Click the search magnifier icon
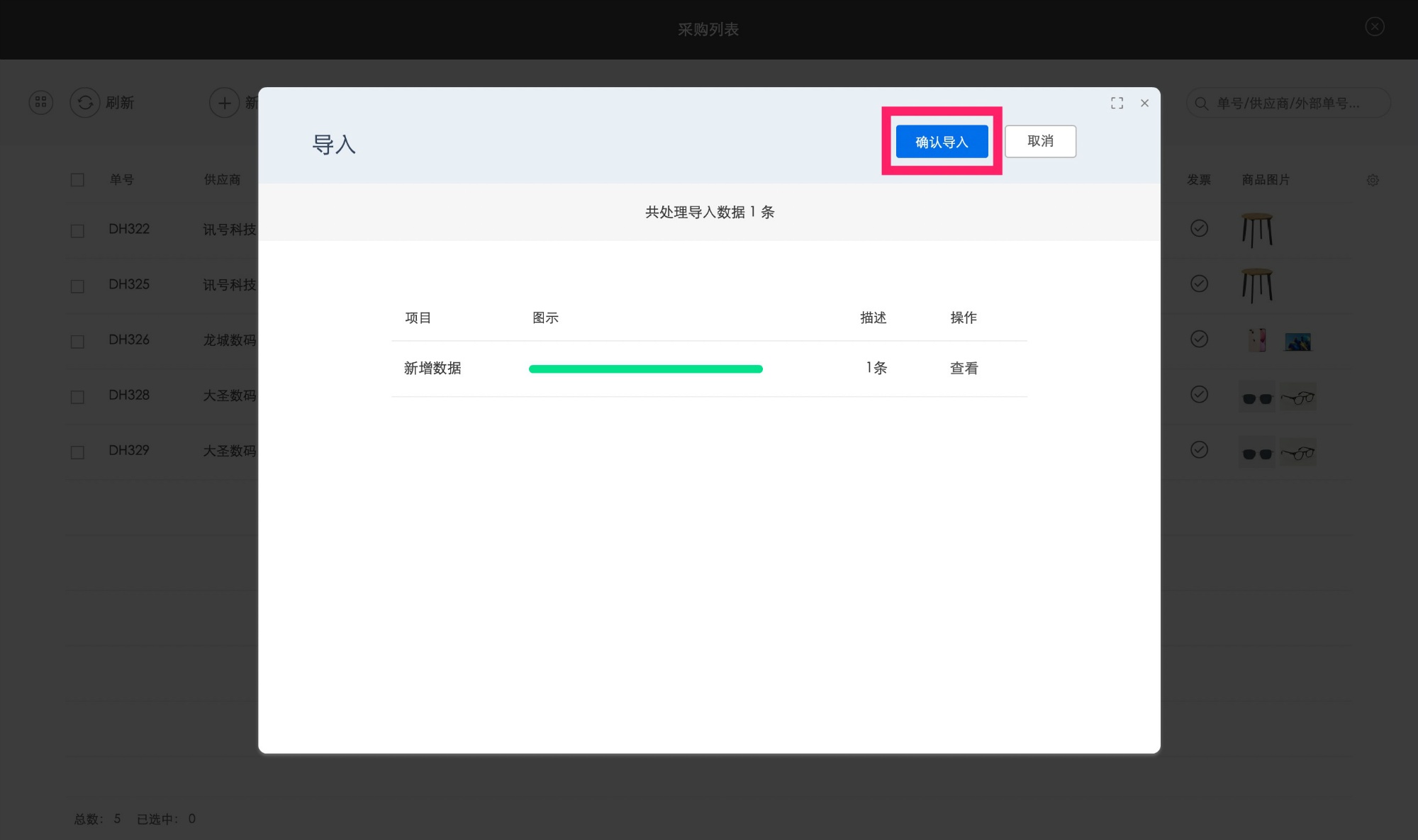1418x840 pixels. pyautogui.click(x=1201, y=103)
